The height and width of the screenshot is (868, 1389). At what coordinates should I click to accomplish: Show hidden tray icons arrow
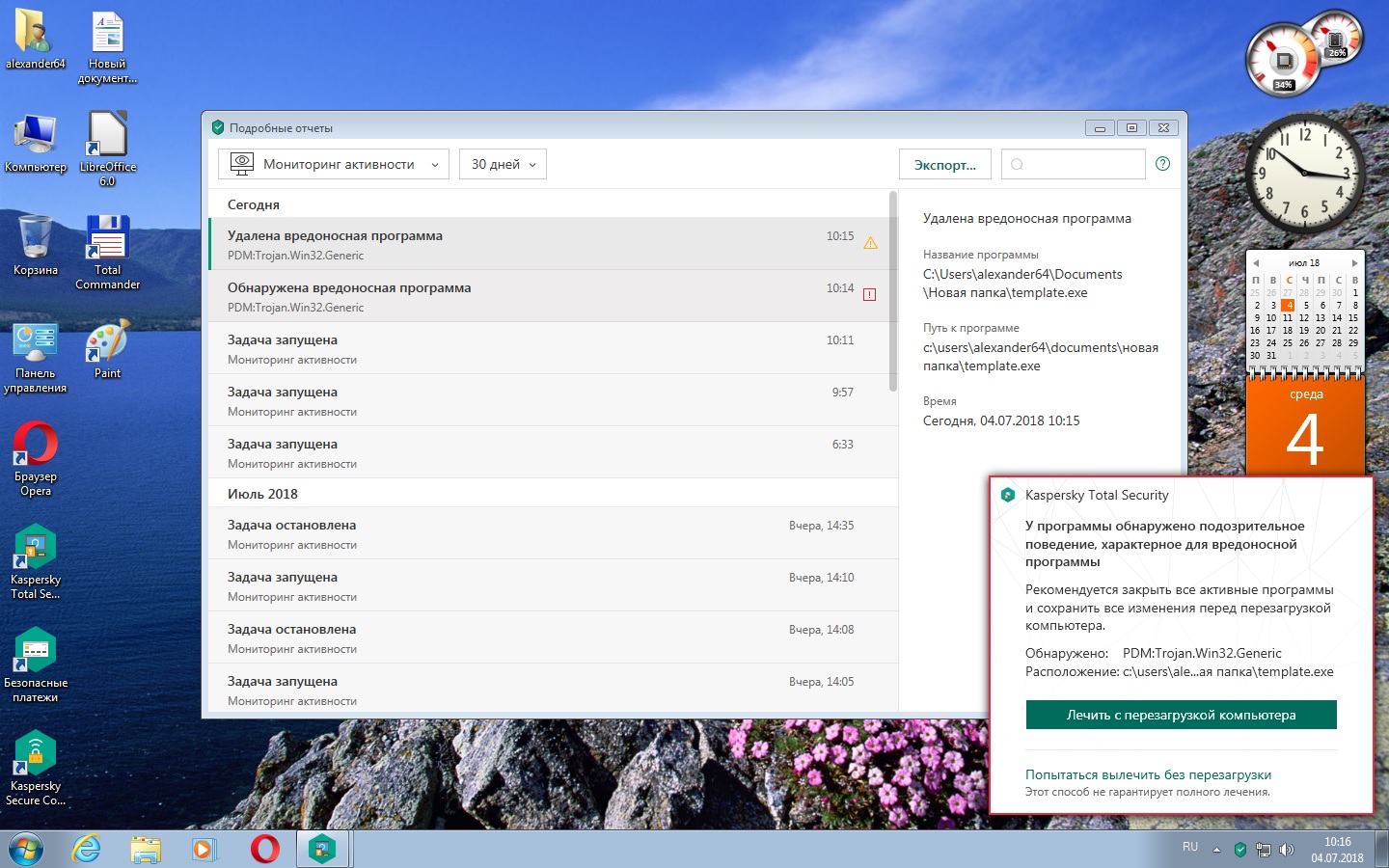click(x=1216, y=850)
